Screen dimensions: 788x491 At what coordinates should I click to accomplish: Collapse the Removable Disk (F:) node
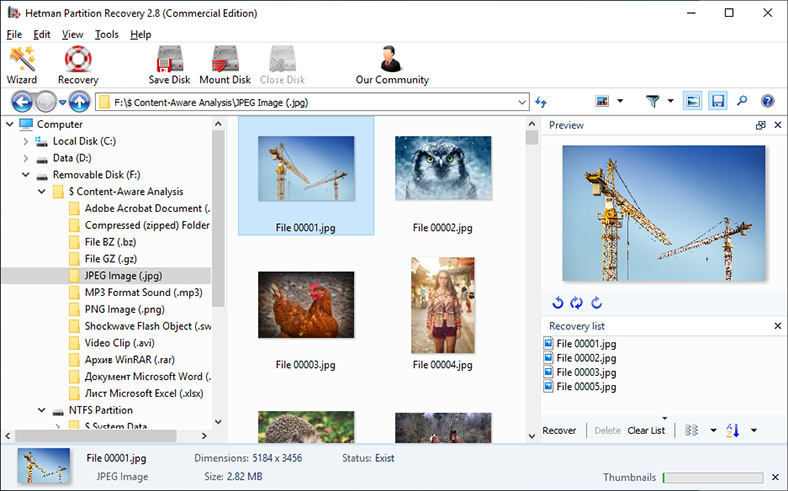(x=26, y=175)
